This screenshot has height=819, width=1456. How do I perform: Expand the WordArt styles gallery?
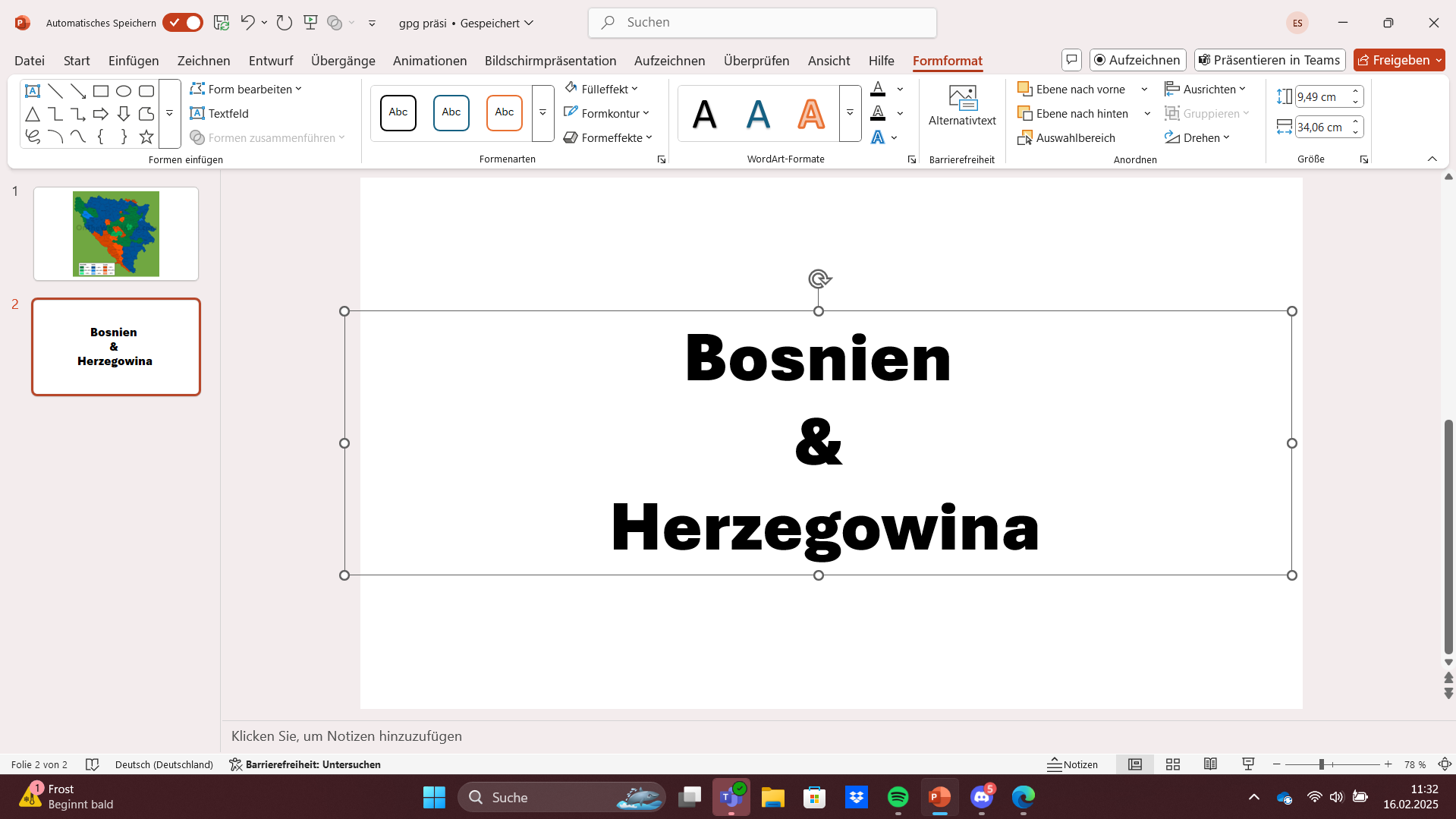click(850, 113)
